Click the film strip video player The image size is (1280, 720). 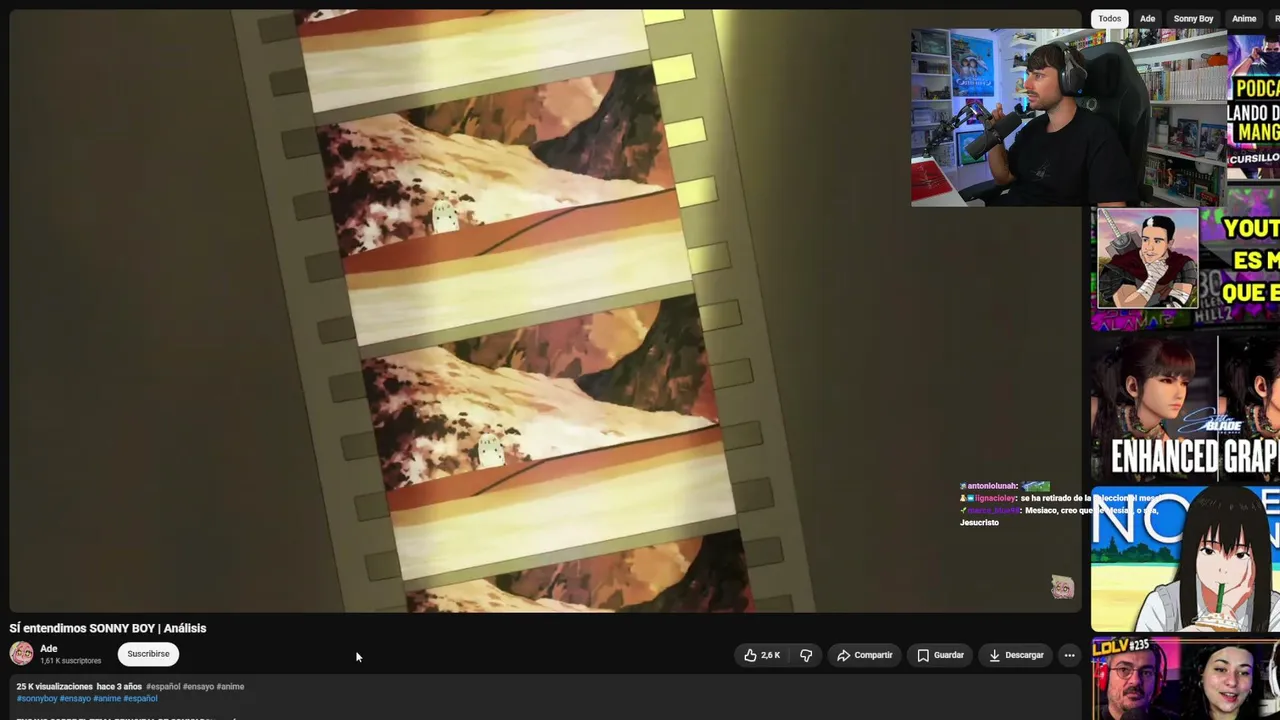tap(545, 311)
